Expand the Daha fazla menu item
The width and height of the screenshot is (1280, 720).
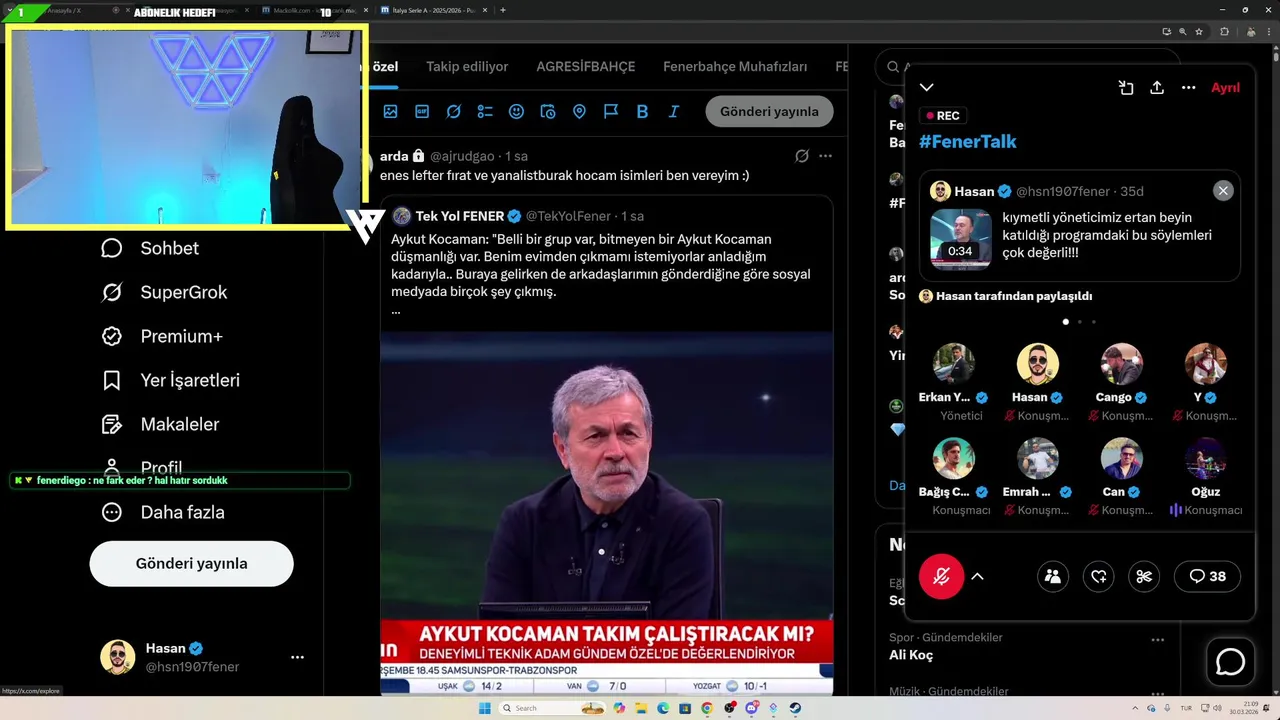click(163, 512)
